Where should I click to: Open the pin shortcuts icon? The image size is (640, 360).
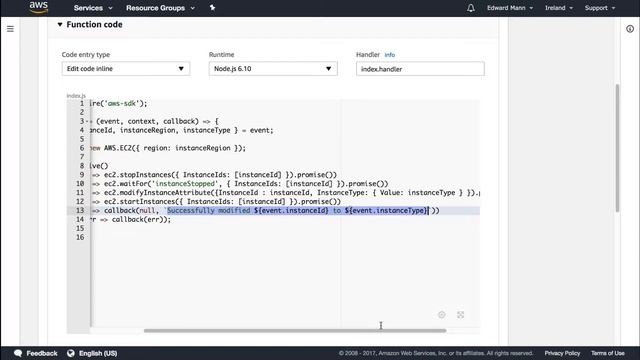[212, 8]
